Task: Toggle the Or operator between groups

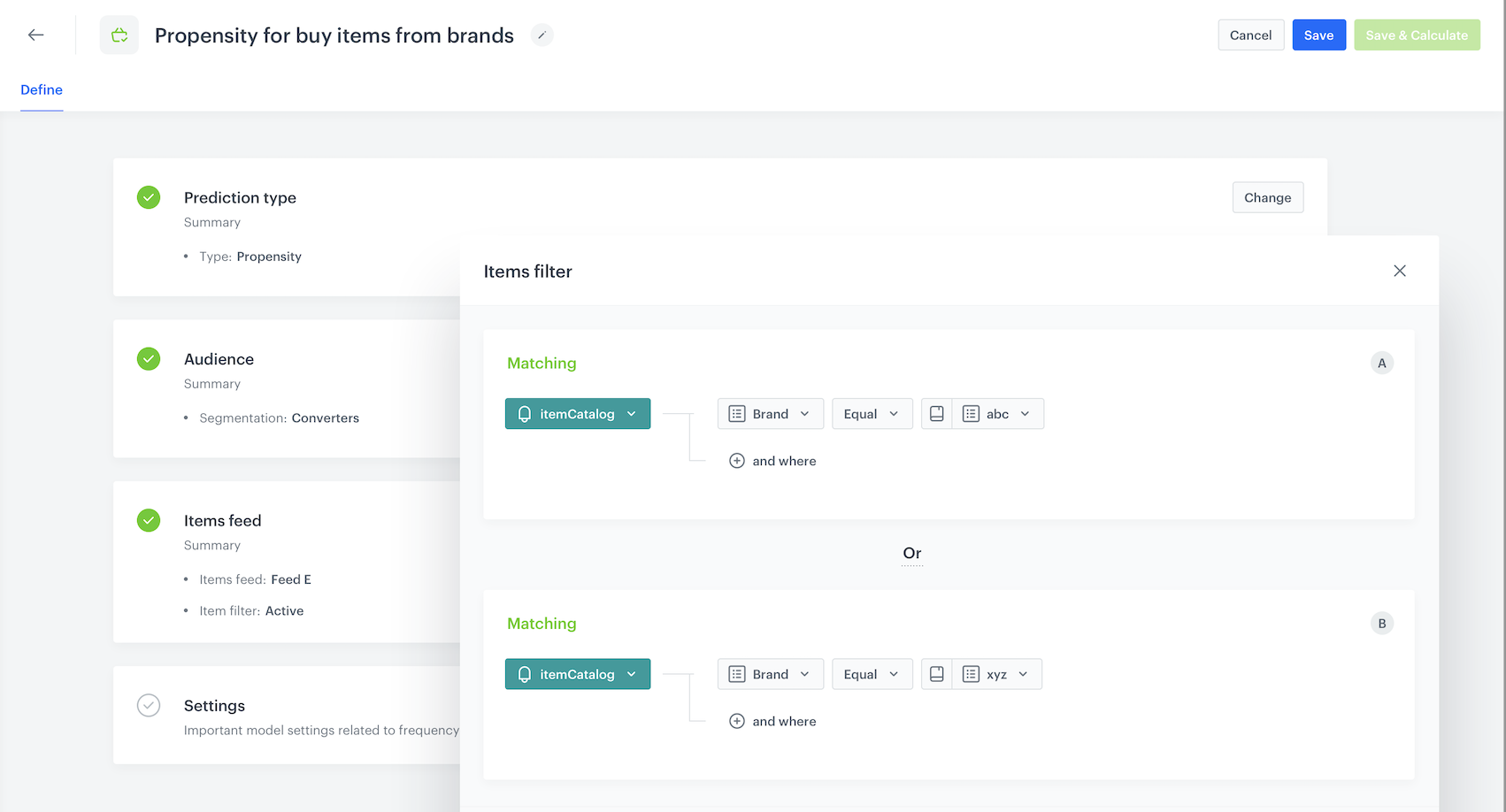Action: 911,554
